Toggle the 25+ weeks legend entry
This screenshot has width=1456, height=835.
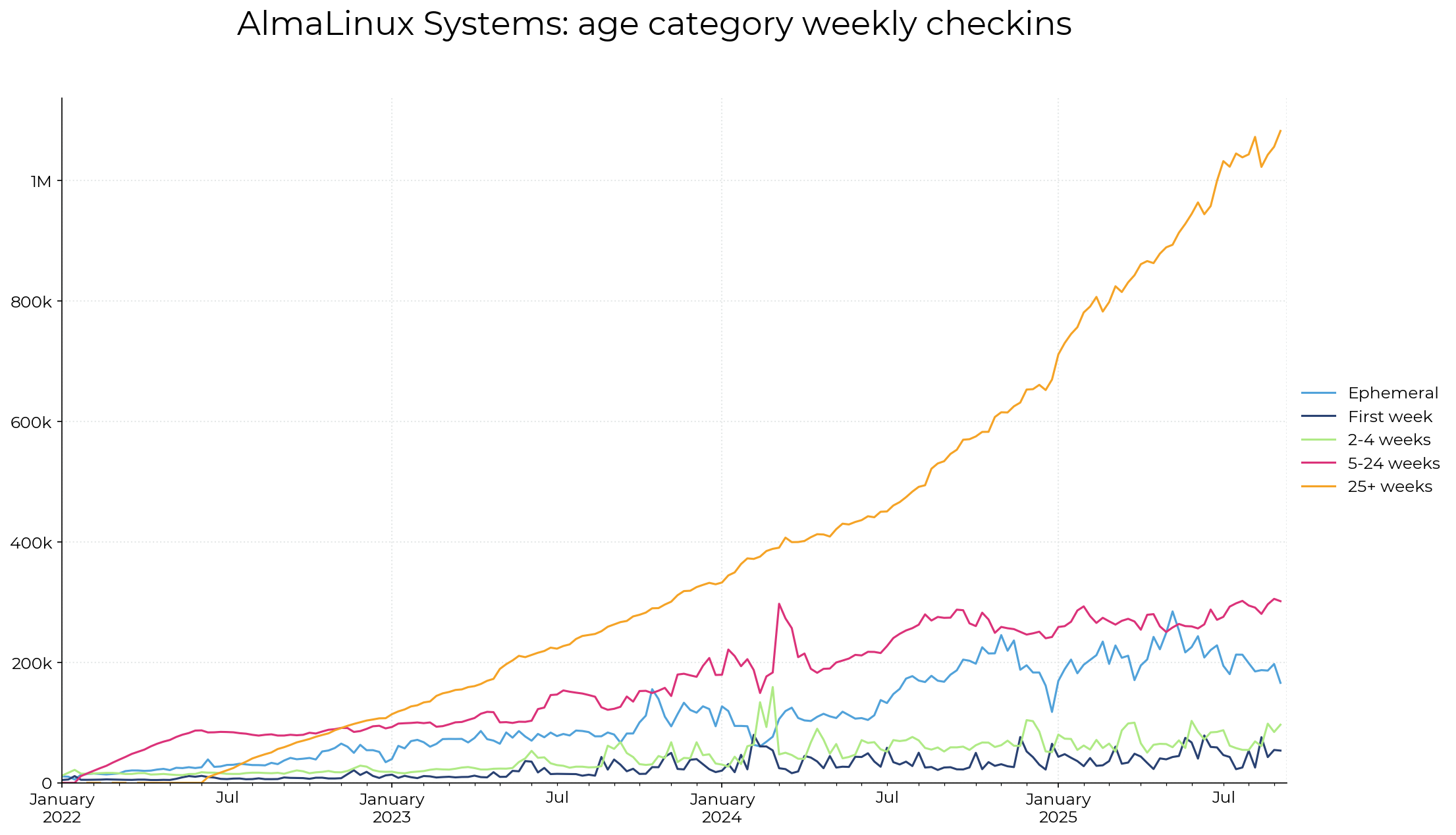pos(1389,487)
